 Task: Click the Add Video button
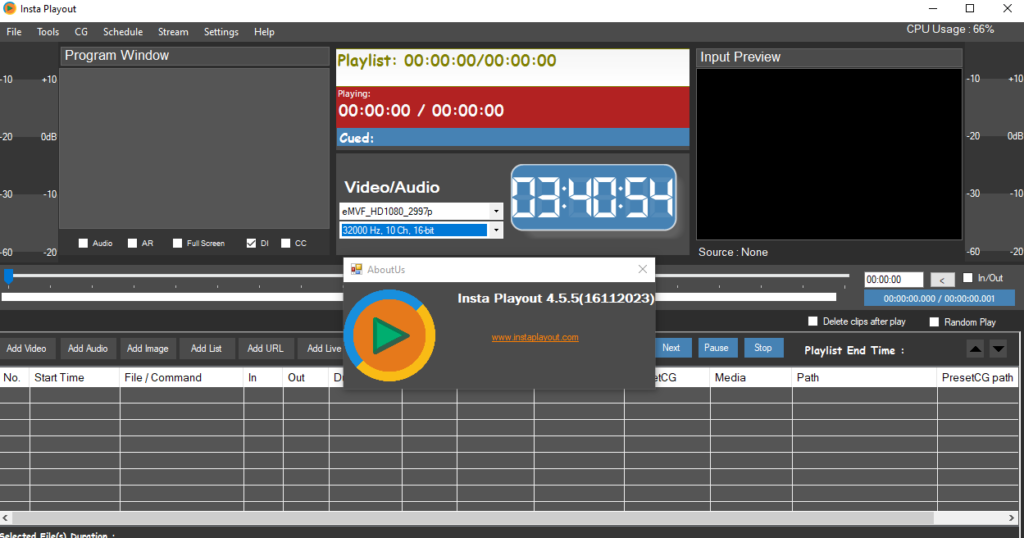(x=27, y=348)
